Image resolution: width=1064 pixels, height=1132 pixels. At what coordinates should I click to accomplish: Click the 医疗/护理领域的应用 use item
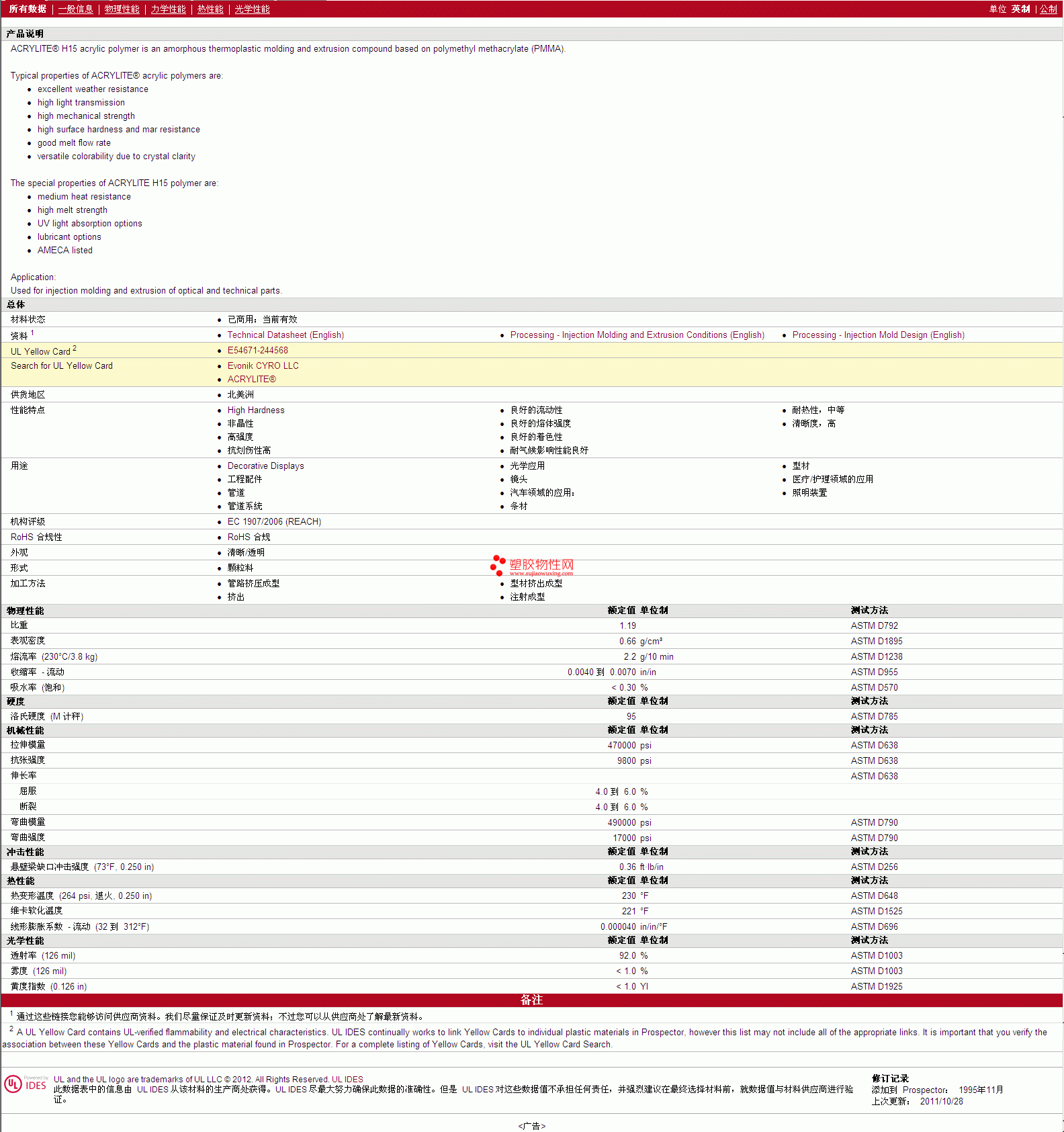[x=833, y=479]
